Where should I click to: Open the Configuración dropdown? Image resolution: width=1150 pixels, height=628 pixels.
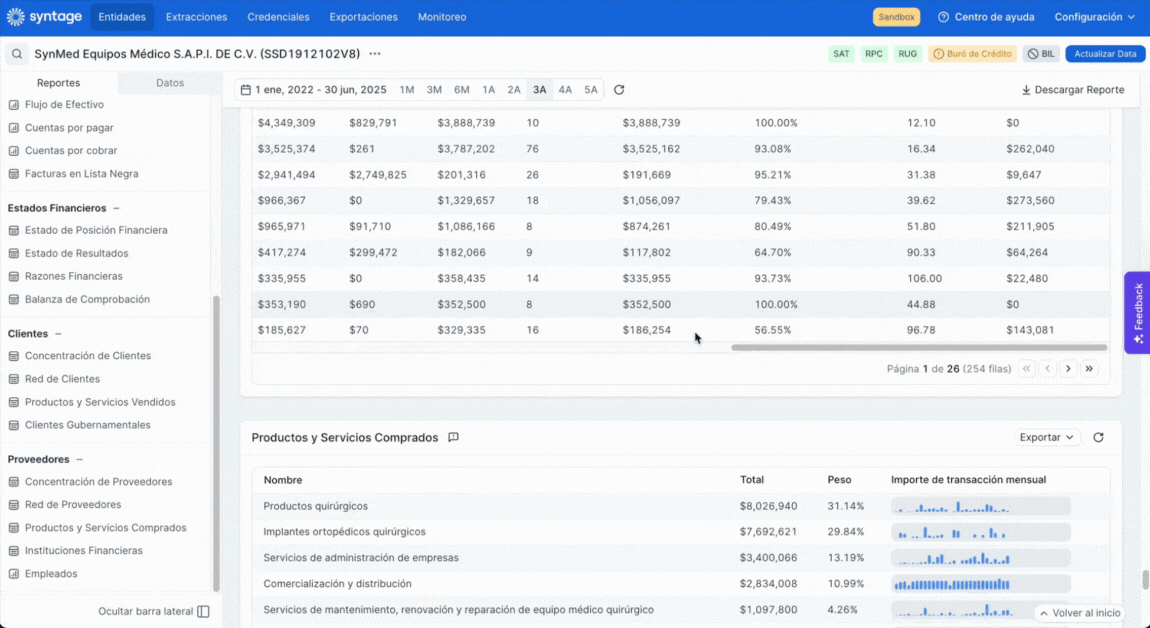click(1094, 17)
